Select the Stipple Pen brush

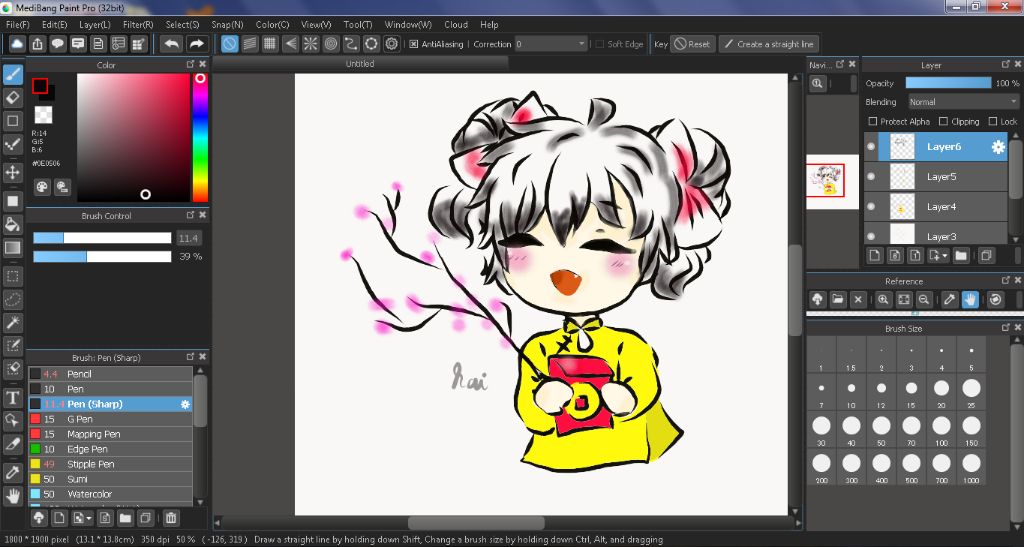[x=110, y=464]
